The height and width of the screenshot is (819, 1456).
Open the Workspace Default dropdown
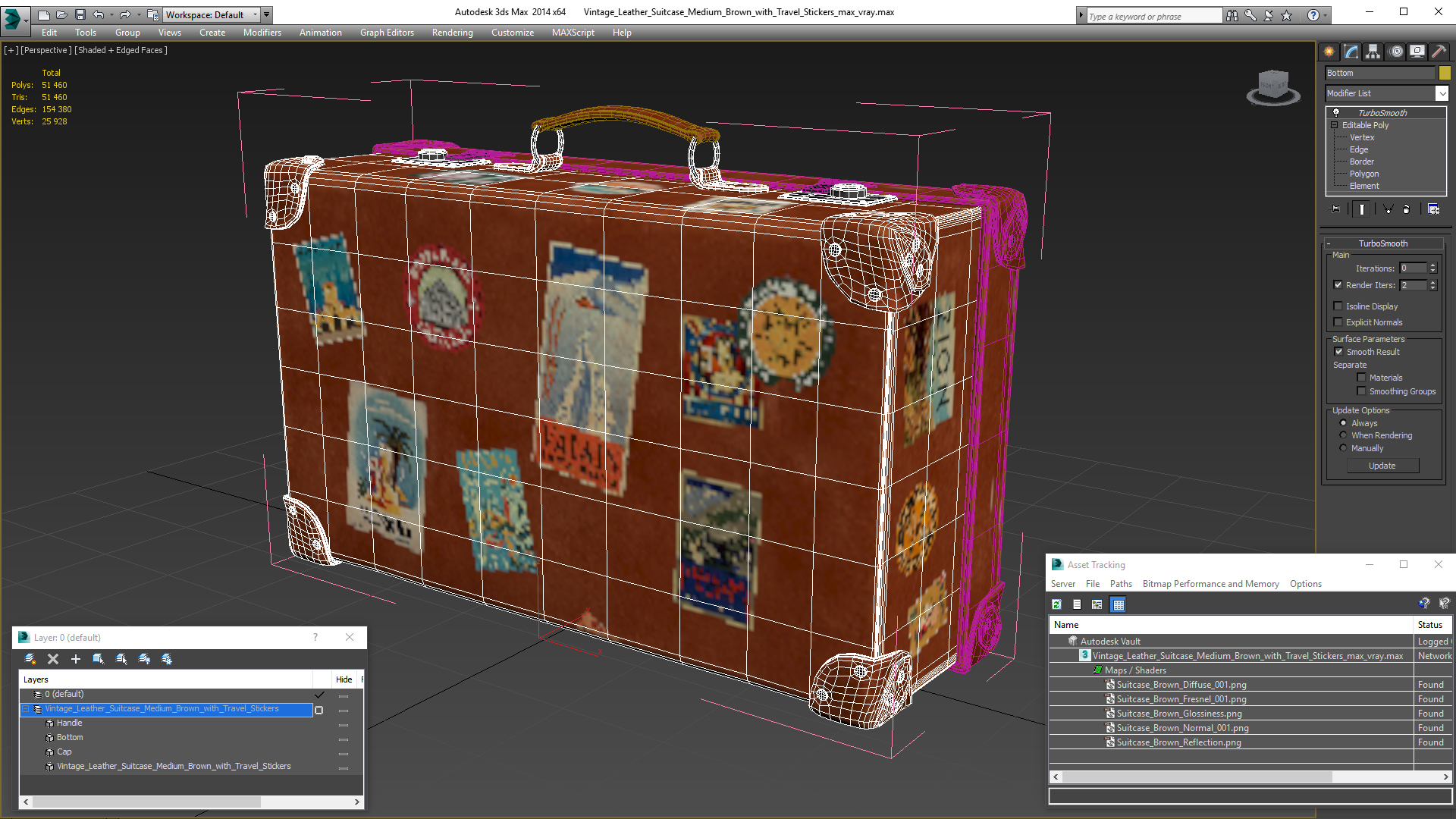[212, 14]
